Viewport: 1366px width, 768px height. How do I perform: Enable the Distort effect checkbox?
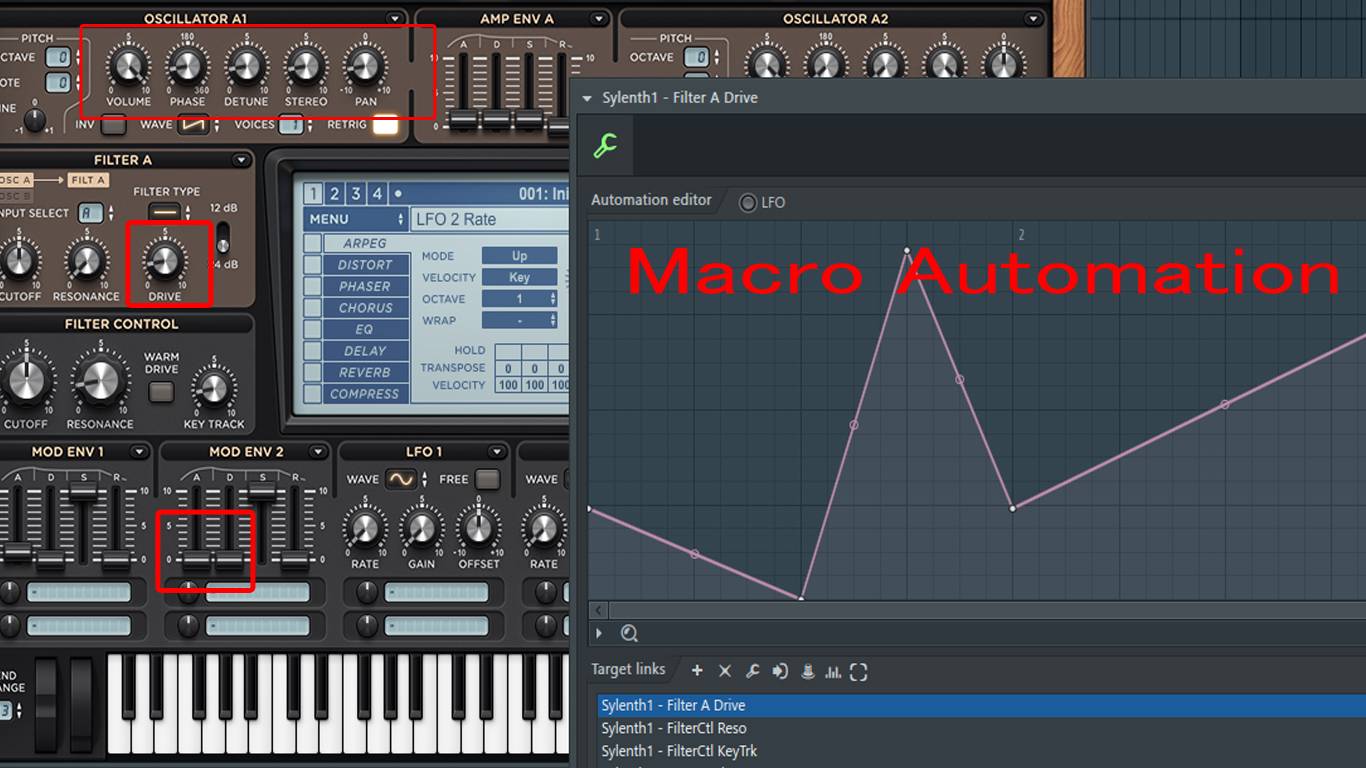click(313, 265)
